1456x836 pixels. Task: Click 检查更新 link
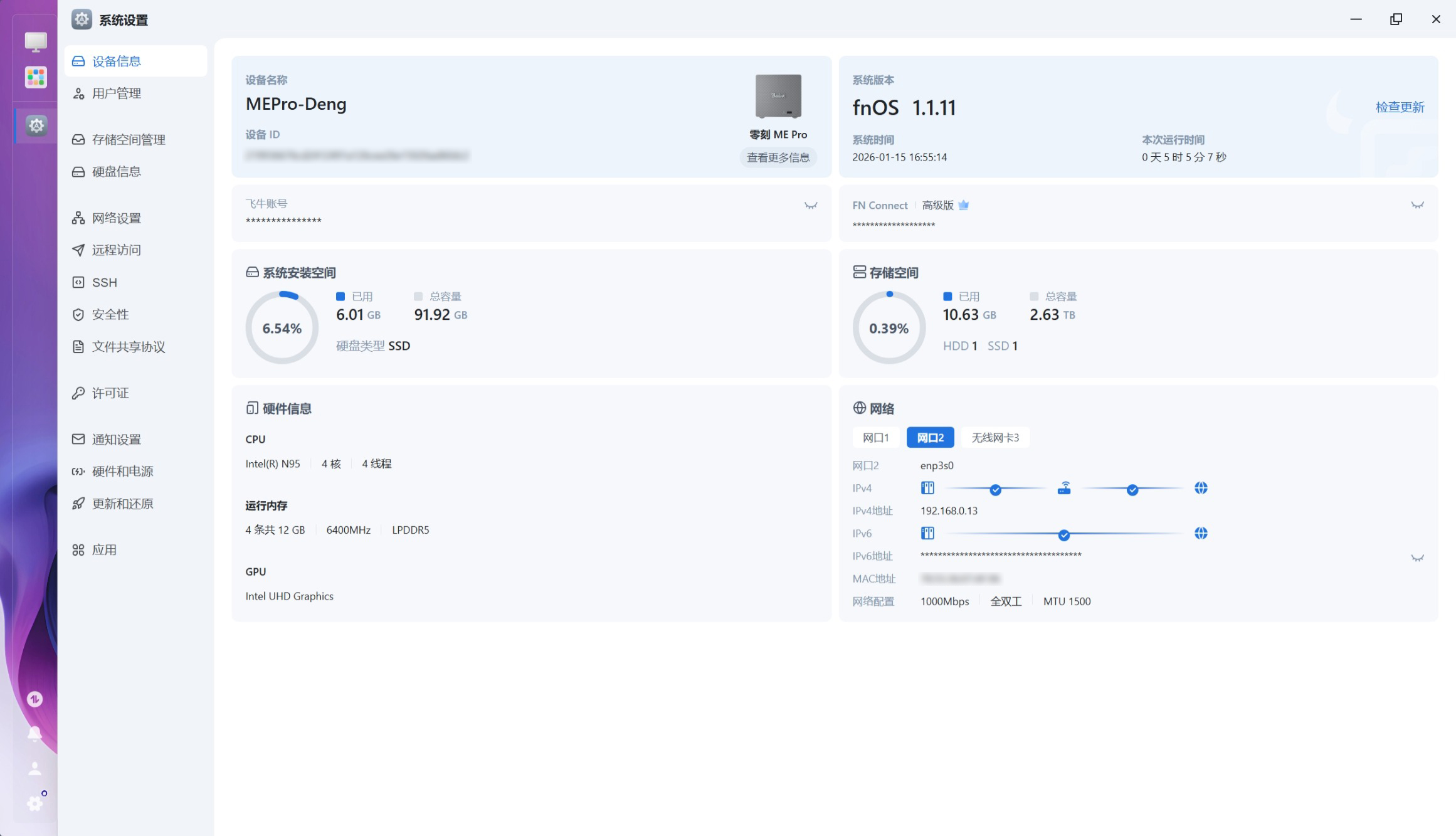pyautogui.click(x=1400, y=107)
